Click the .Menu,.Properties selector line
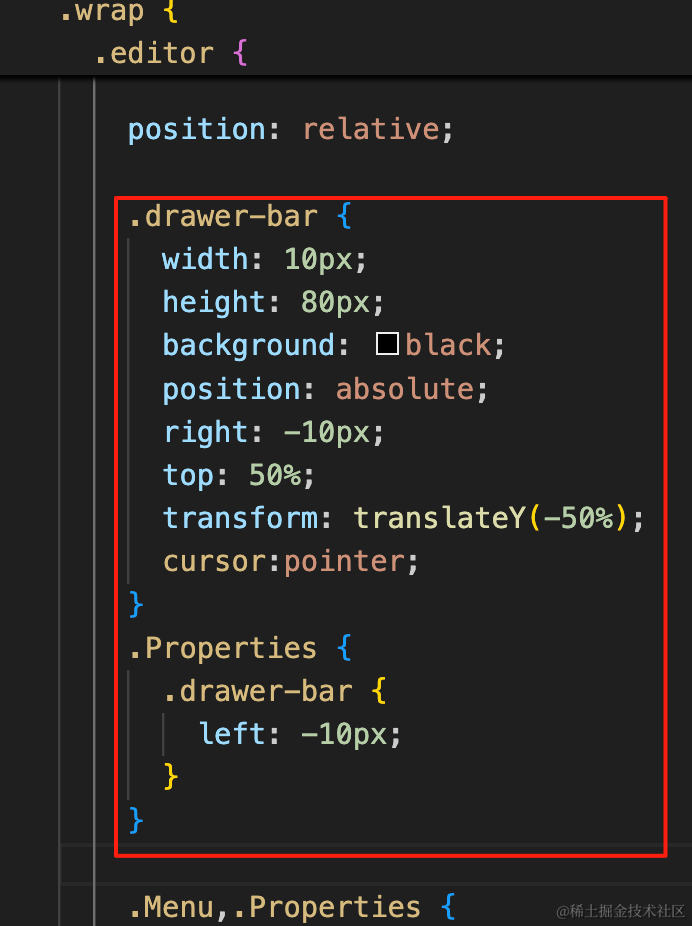The width and height of the screenshot is (692, 926). click(x=275, y=907)
